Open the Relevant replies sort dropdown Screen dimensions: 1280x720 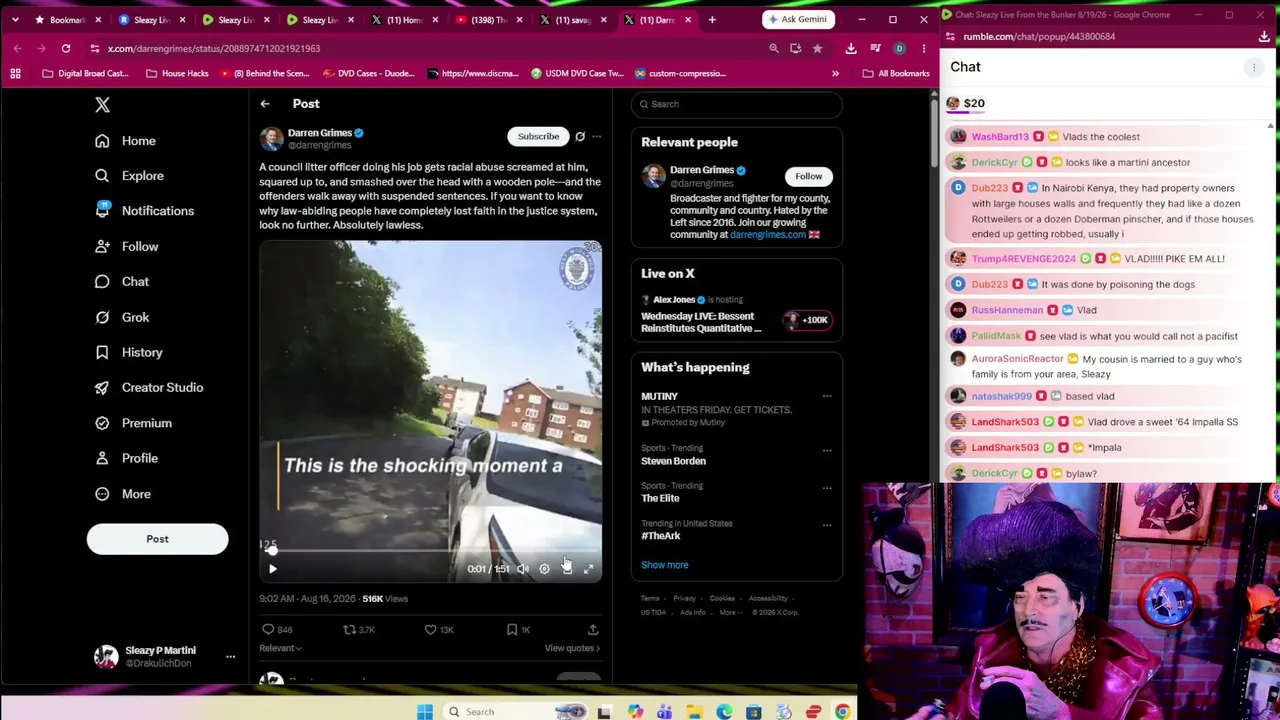[x=280, y=648]
